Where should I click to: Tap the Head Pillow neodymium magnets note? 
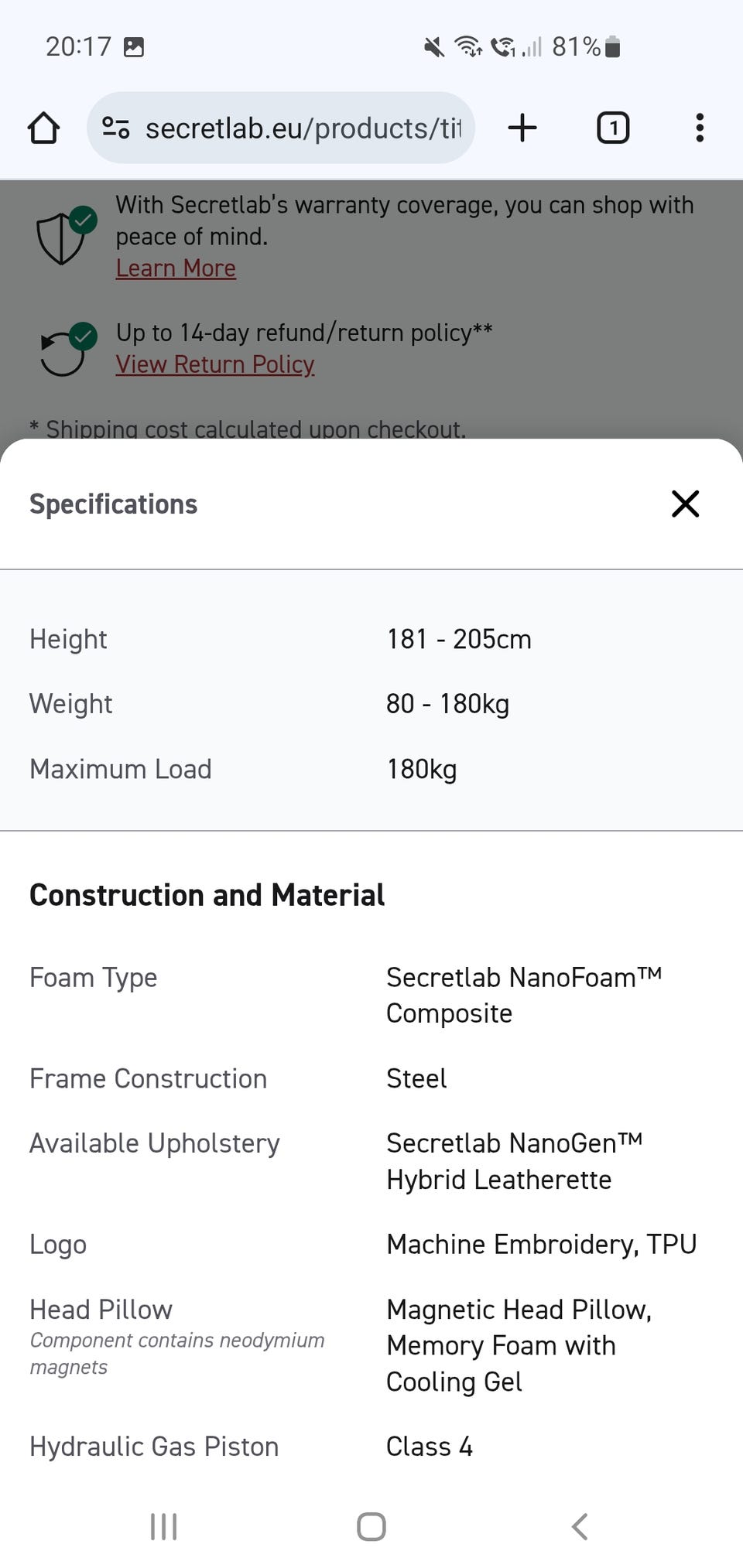point(176,1353)
